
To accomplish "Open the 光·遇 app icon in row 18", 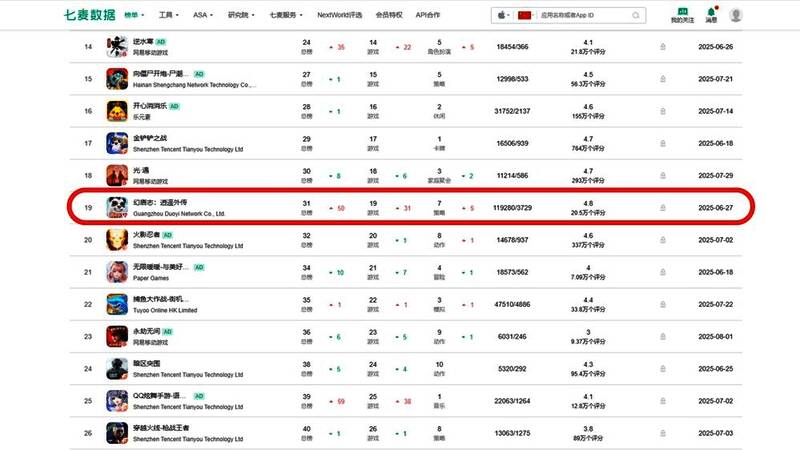I will (x=117, y=176).
